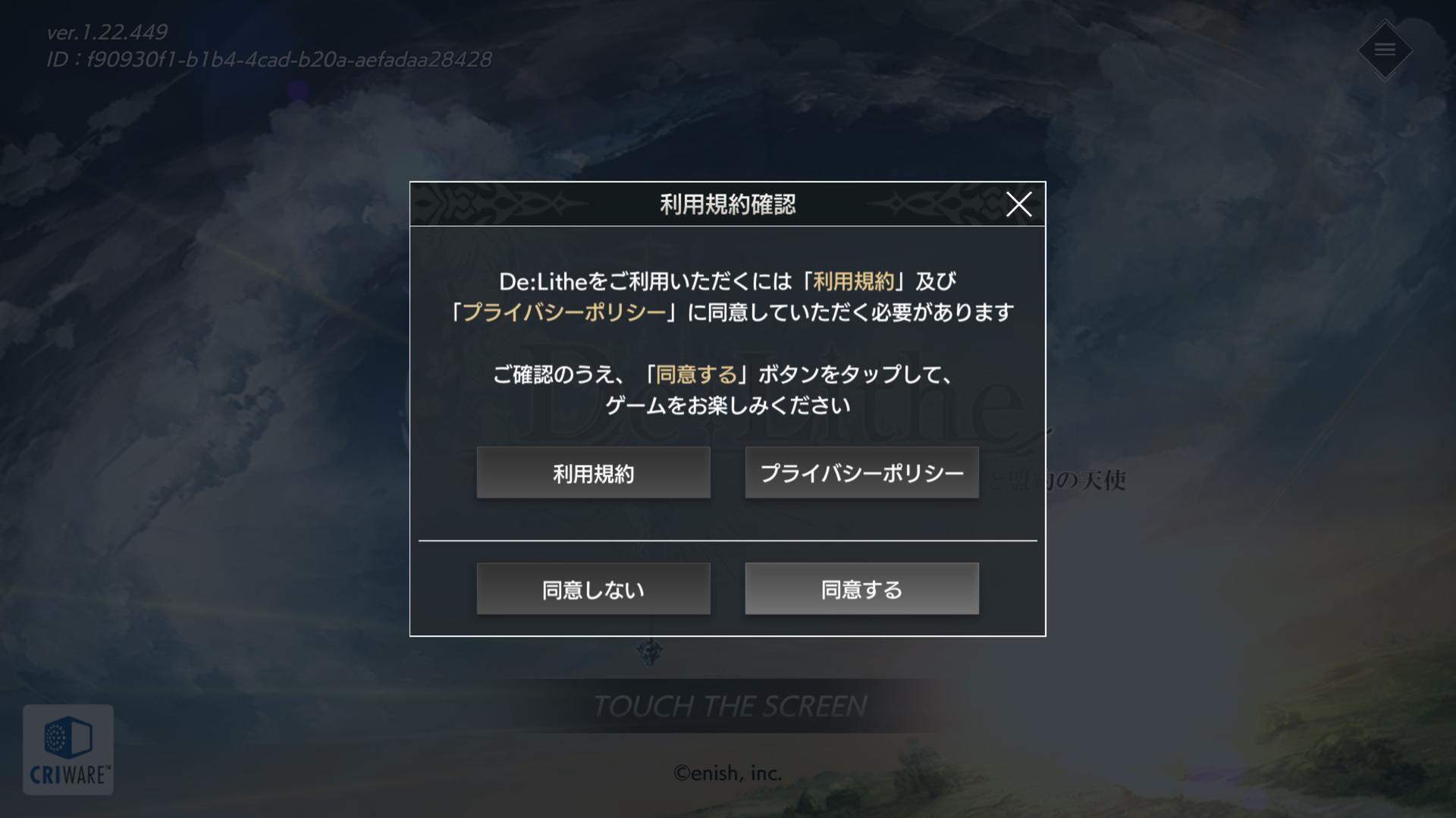This screenshot has height=818, width=1456.
Task: Click the small emblem ornament below the dialog
Action: [650, 651]
